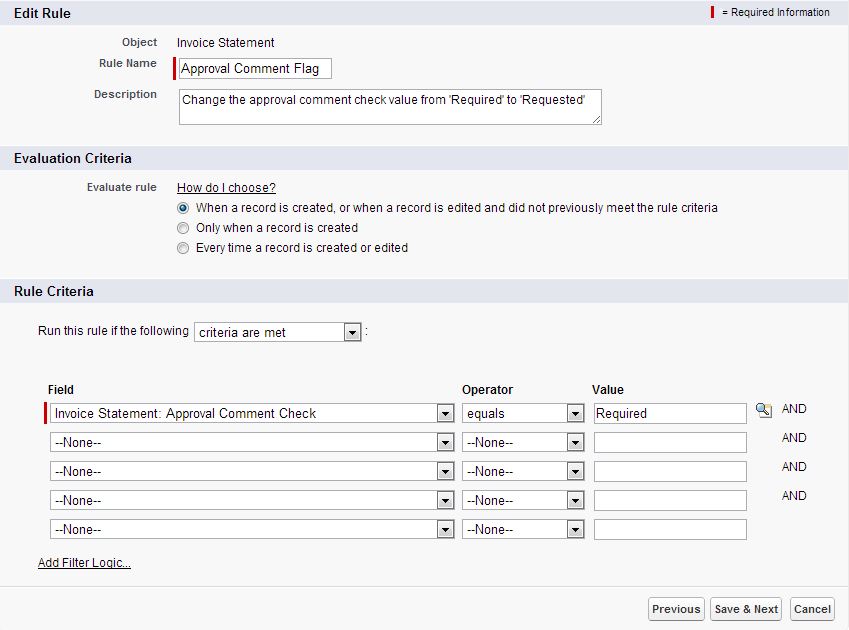
Task: Choose the created-or-edited-not-previously-met radio option
Action: 183,208
